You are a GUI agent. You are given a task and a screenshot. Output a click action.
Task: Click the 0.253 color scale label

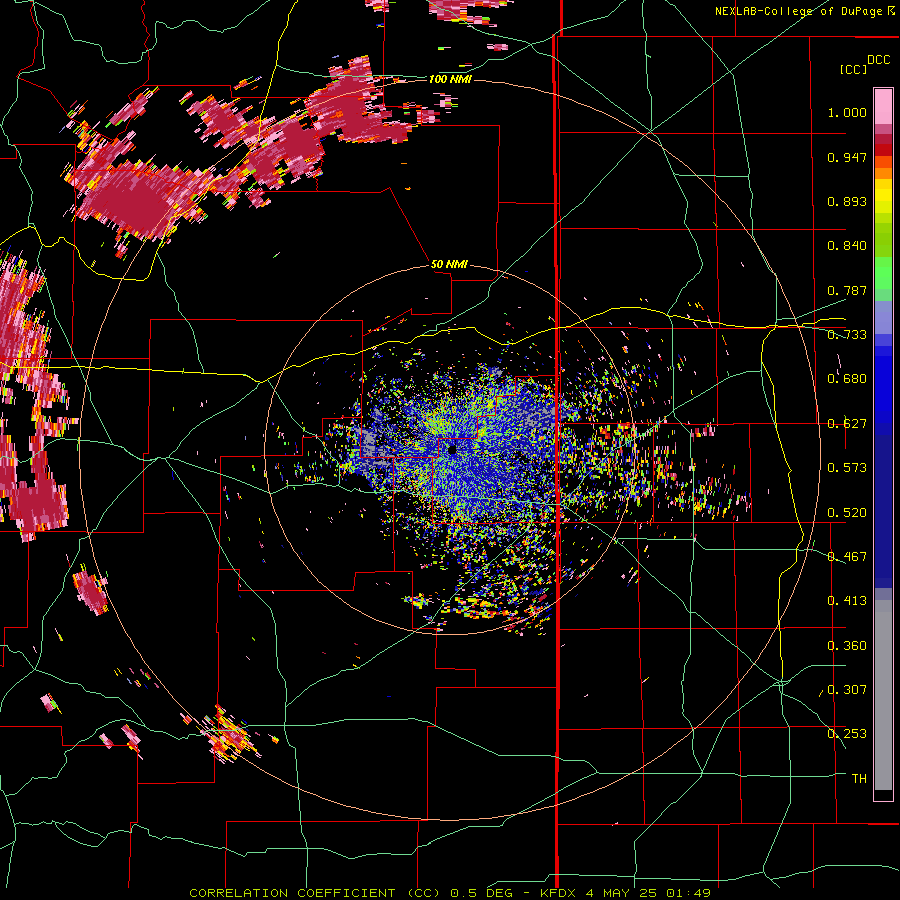(x=847, y=734)
